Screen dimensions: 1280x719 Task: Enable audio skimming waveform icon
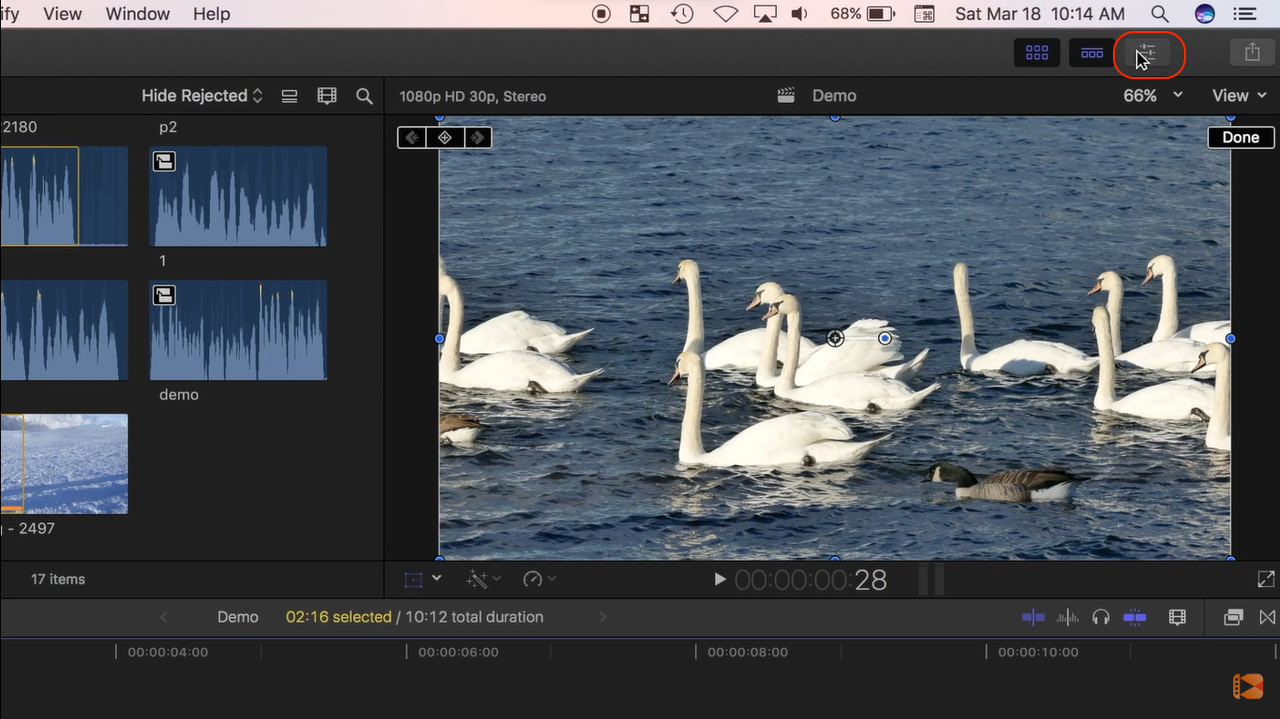click(1067, 617)
